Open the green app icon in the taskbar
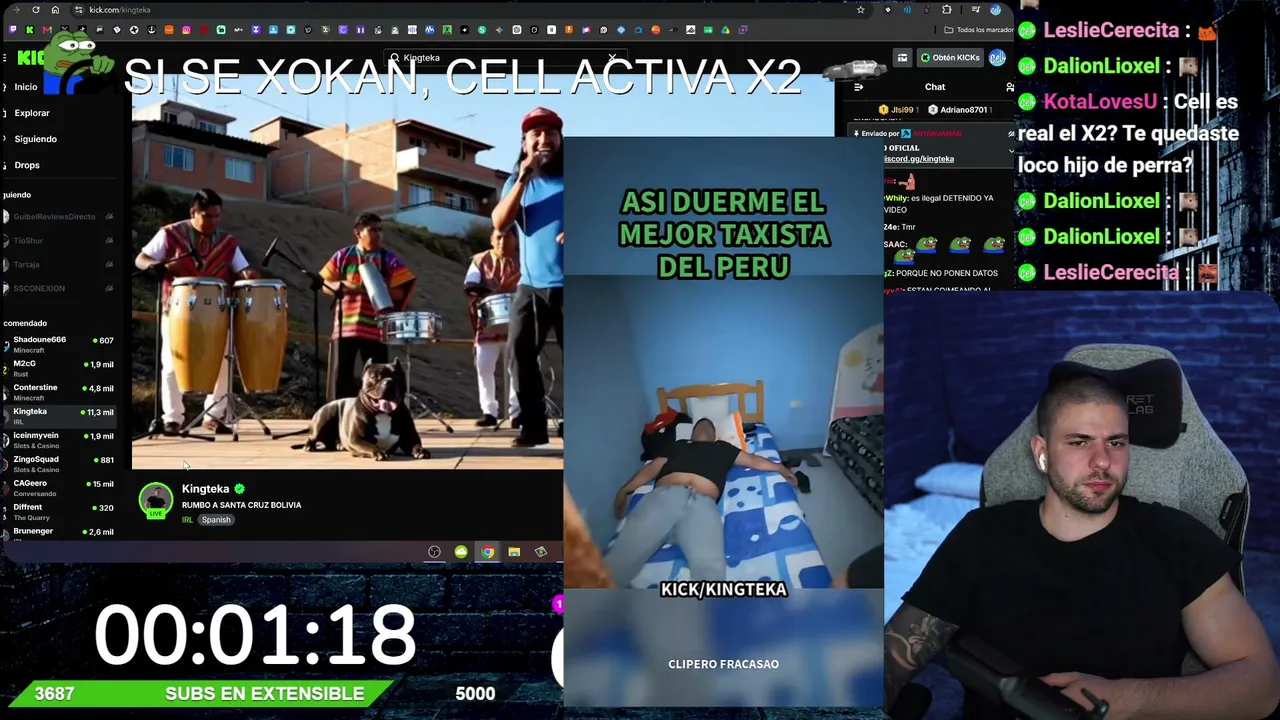Screen dimensions: 1280x720 pyautogui.click(x=461, y=552)
